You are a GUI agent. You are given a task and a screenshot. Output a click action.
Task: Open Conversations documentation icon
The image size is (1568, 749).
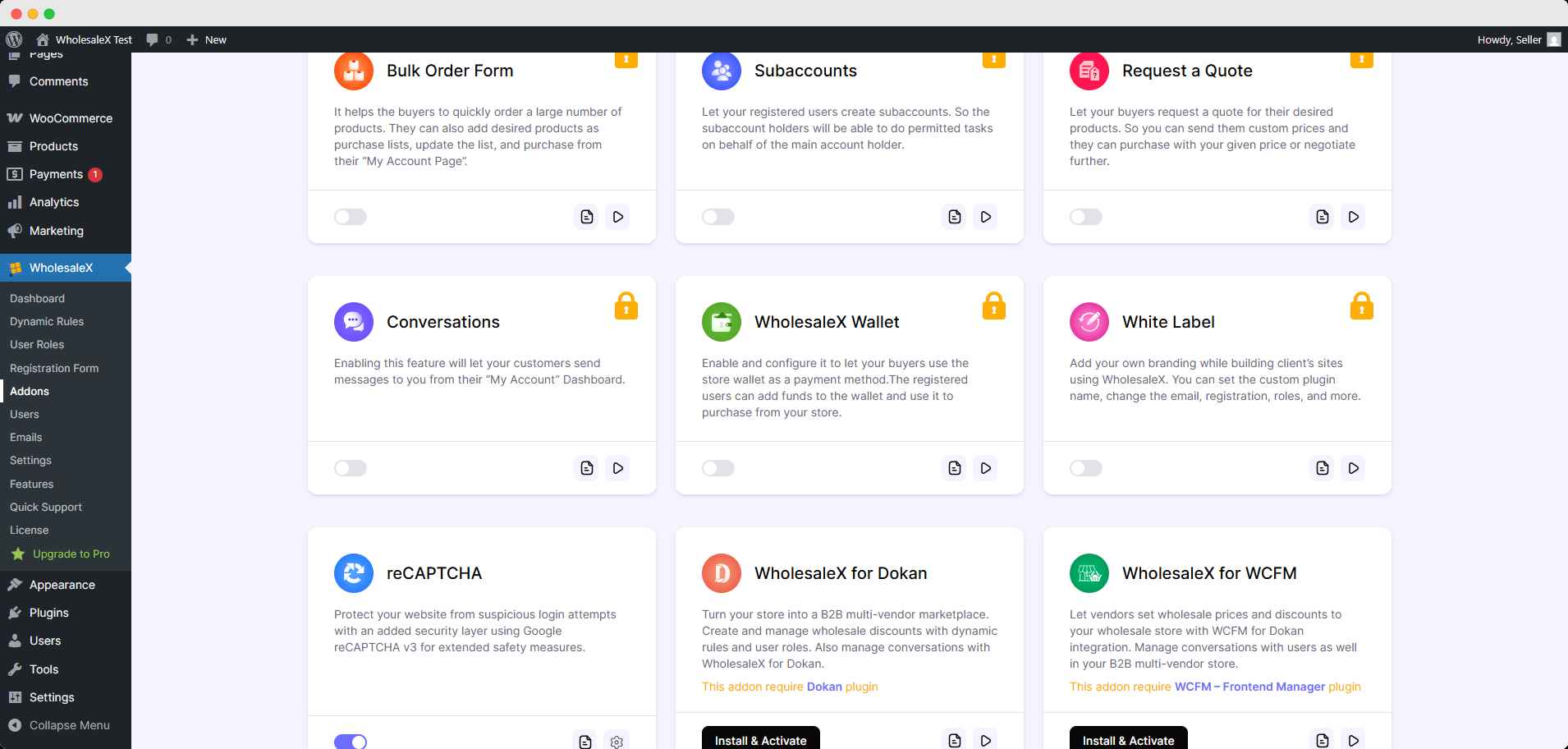pos(587,468)
